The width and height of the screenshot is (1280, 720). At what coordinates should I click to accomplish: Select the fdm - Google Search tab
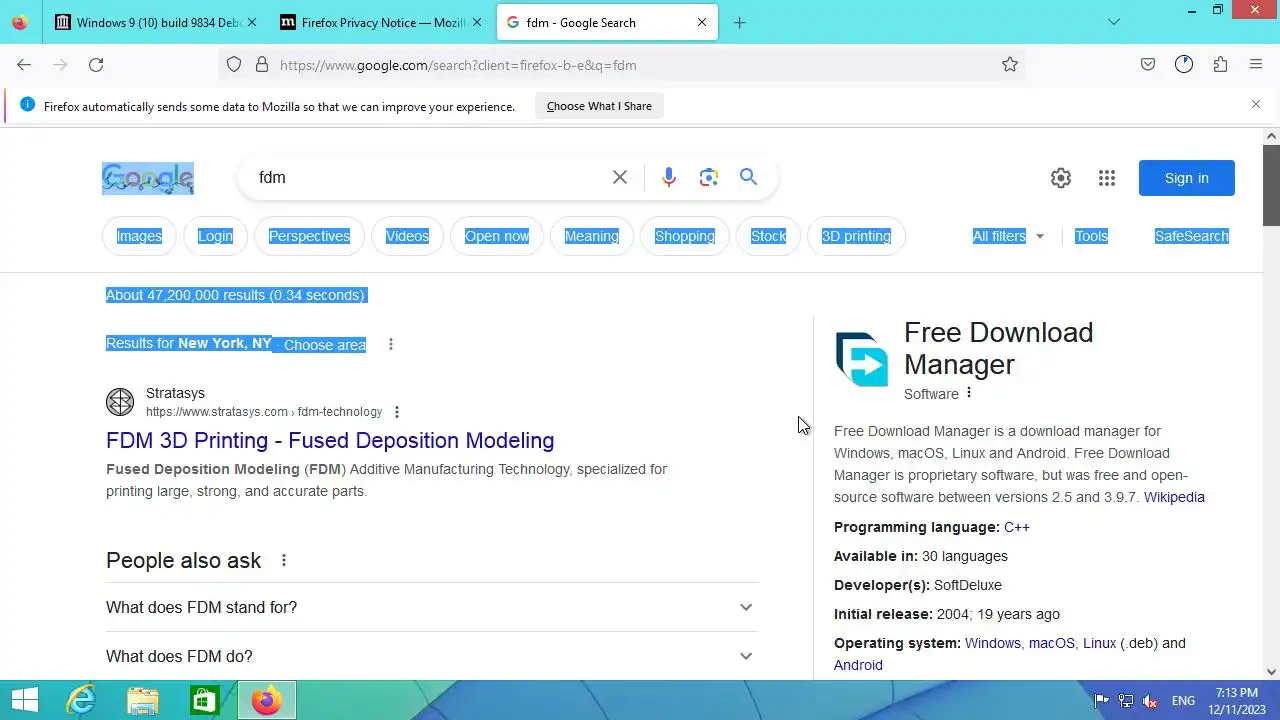coord(608,22)
